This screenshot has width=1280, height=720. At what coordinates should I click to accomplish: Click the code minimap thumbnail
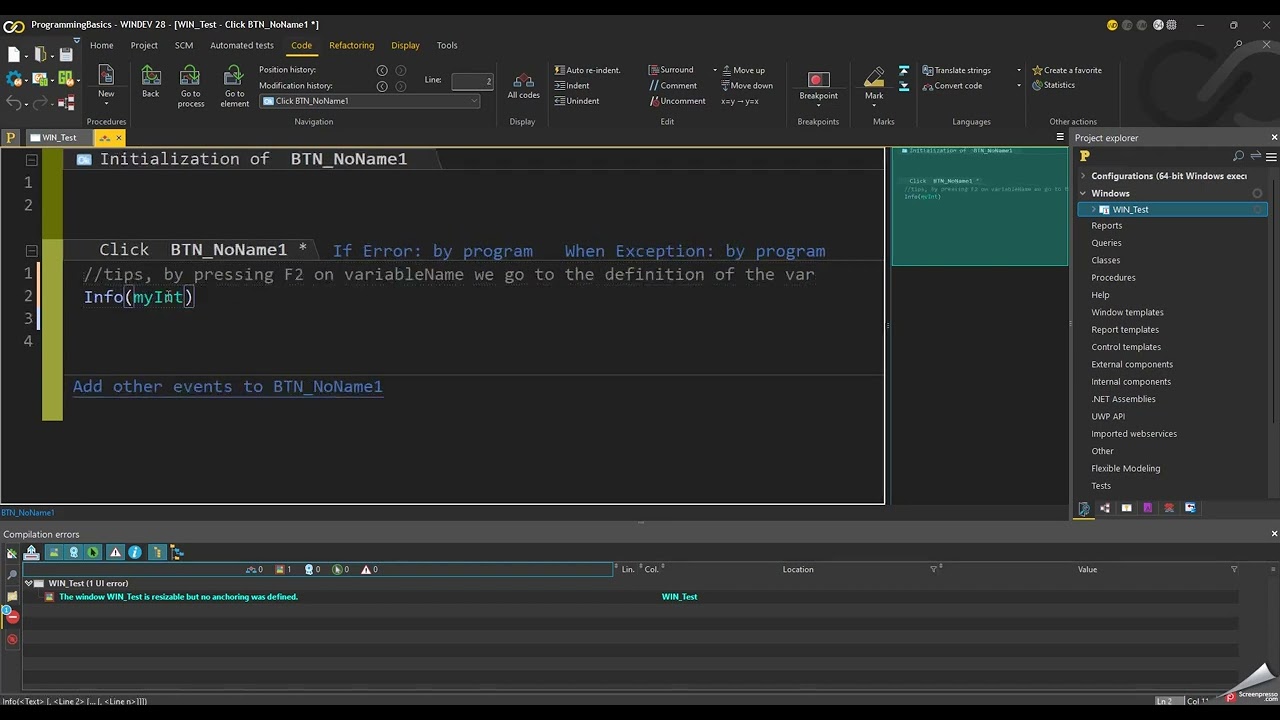click(x=979, y=206)
